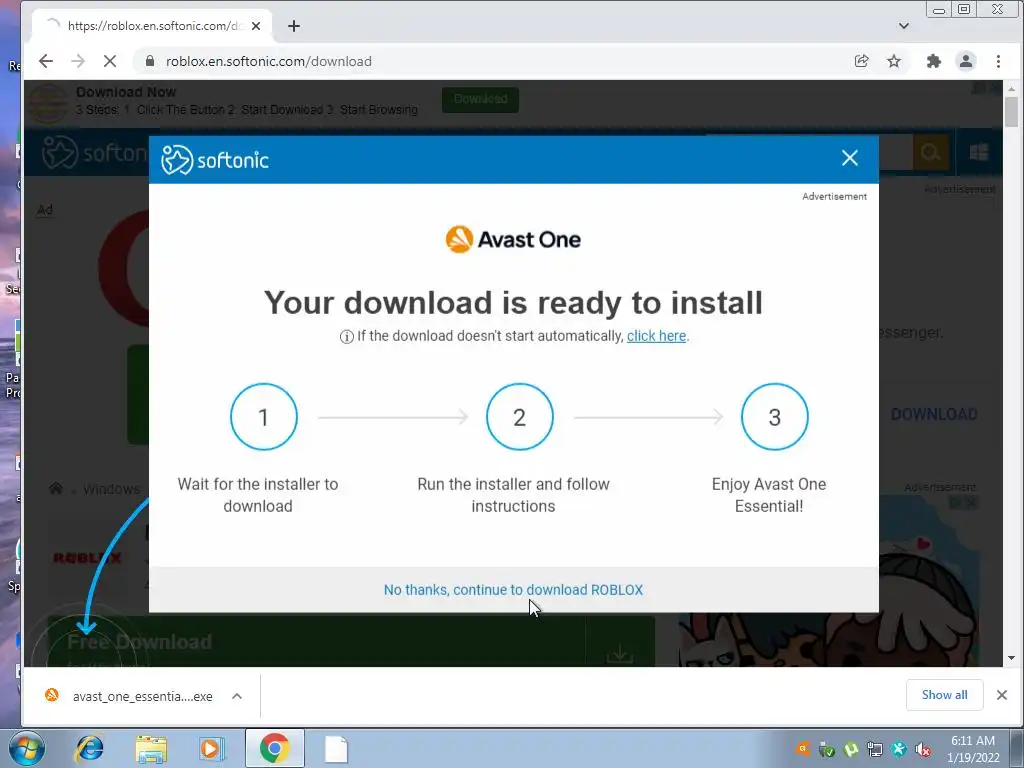Click the Softonic orange search button
The height and width of the screenshot is (768, 1024).
click(930, 152)
